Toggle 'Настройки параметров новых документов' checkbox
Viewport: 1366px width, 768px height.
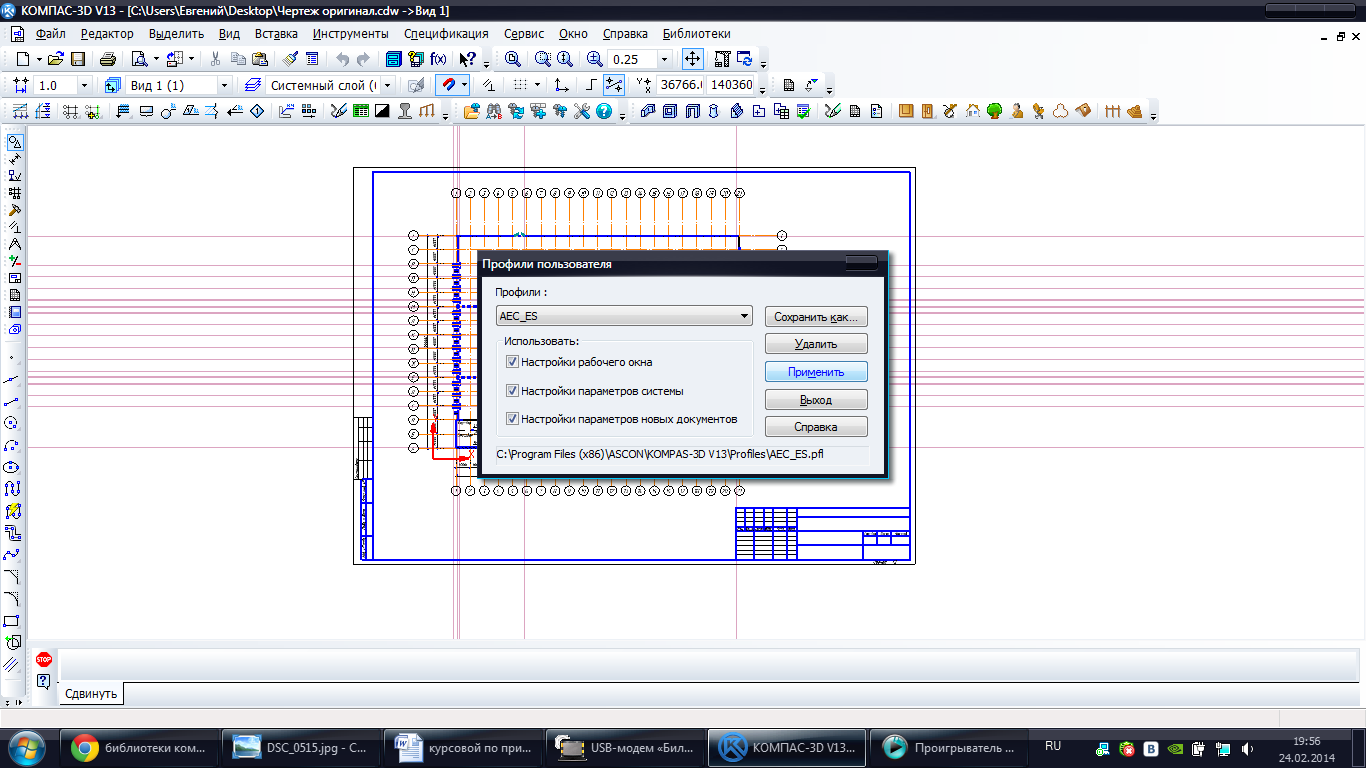pos(513,419)
